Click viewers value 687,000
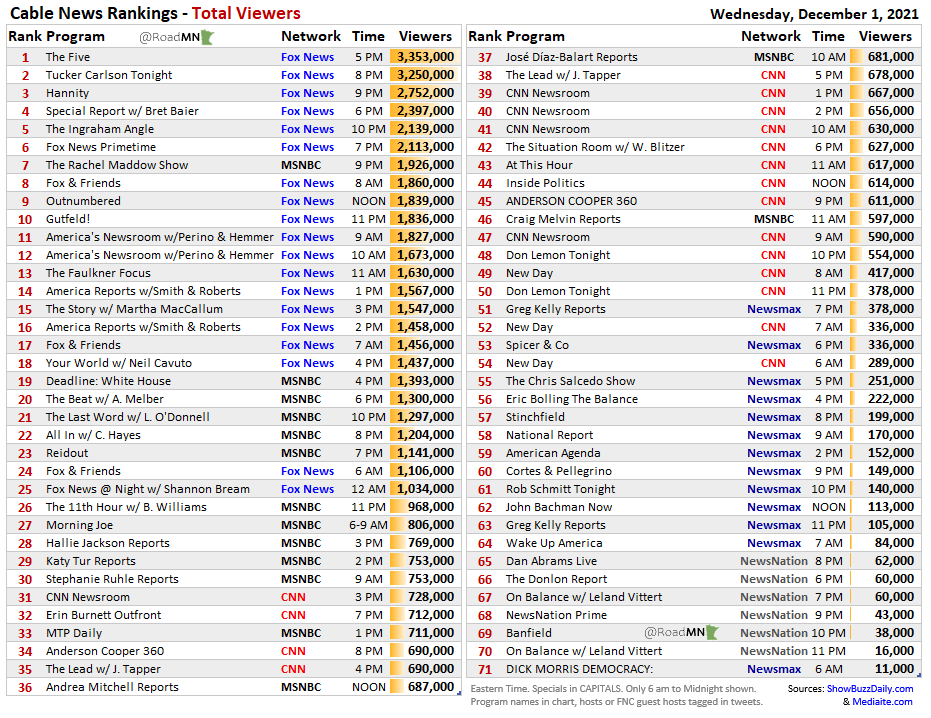 [x=431, y=687]
